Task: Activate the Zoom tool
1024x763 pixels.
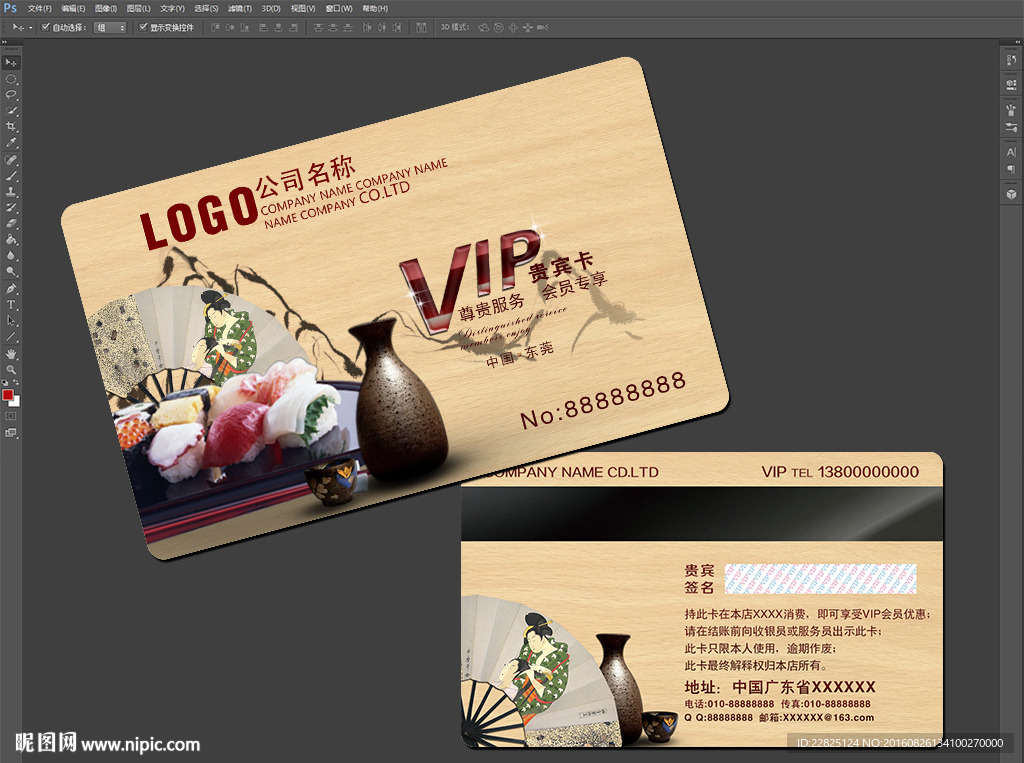Action: pyautogui.click(x=13, y=368)
